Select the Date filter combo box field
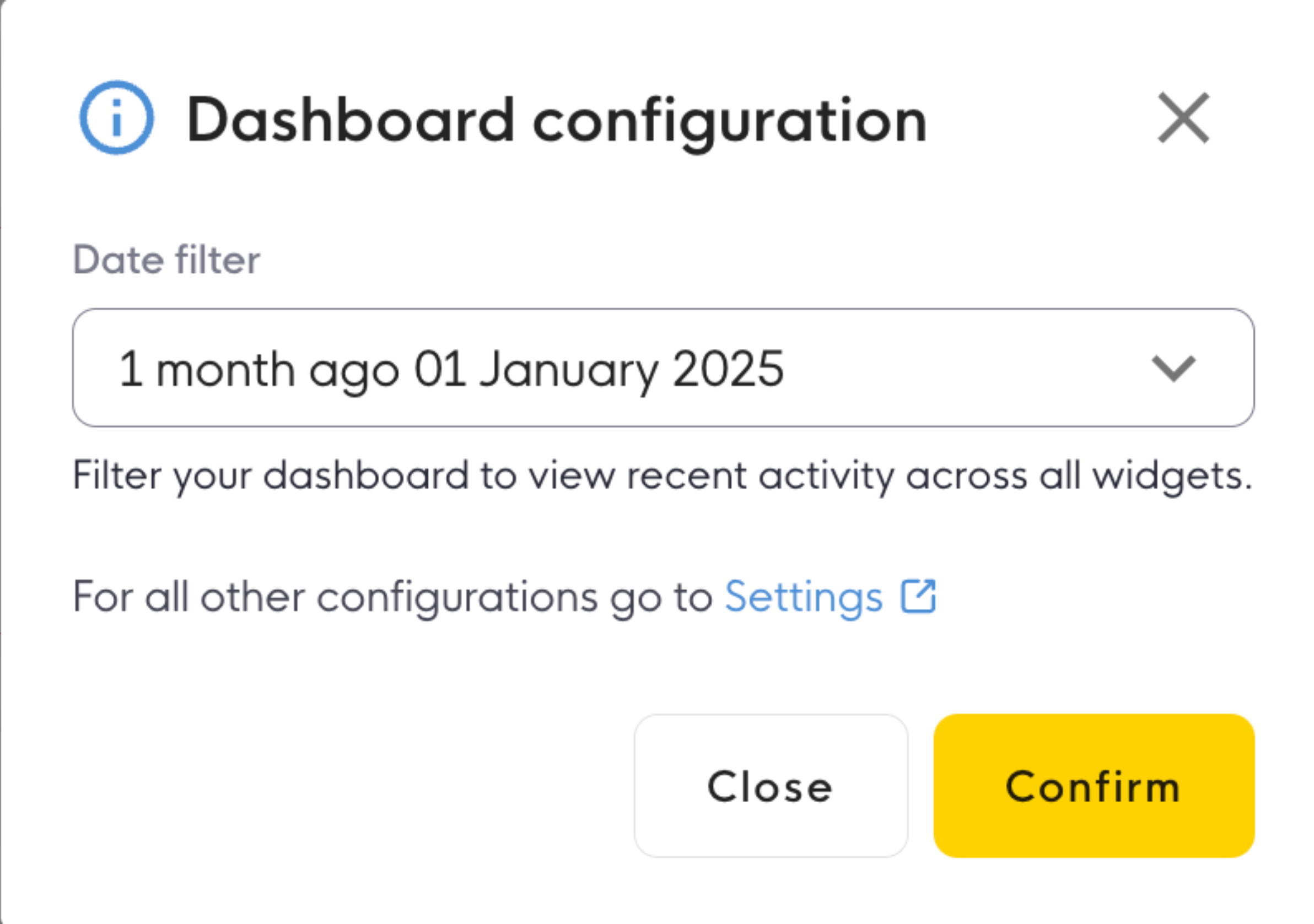This screenshot has width=1314, height=924. coord(663,368)
